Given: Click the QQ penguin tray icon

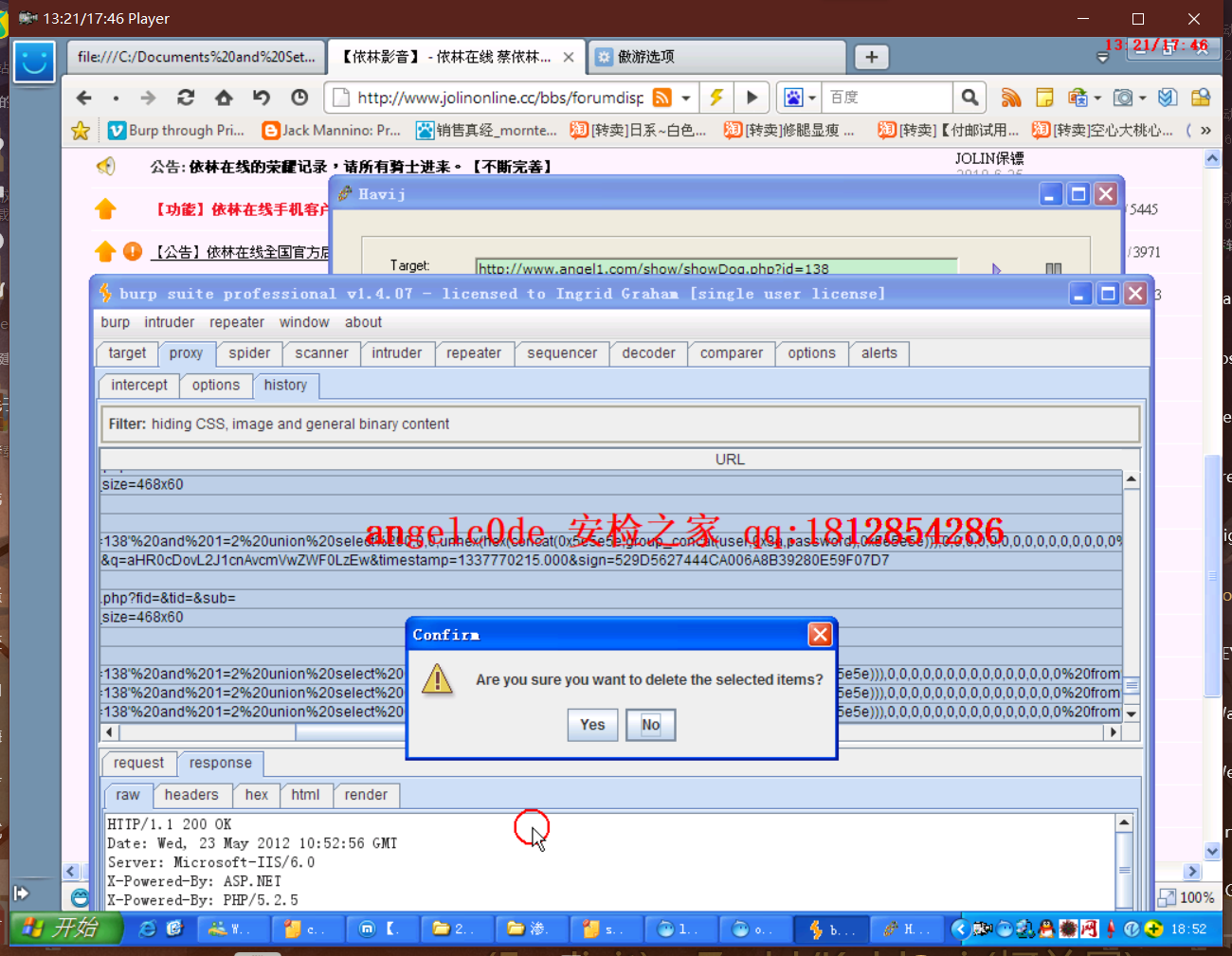Looking at the screenshot, I should point(1046,929).
